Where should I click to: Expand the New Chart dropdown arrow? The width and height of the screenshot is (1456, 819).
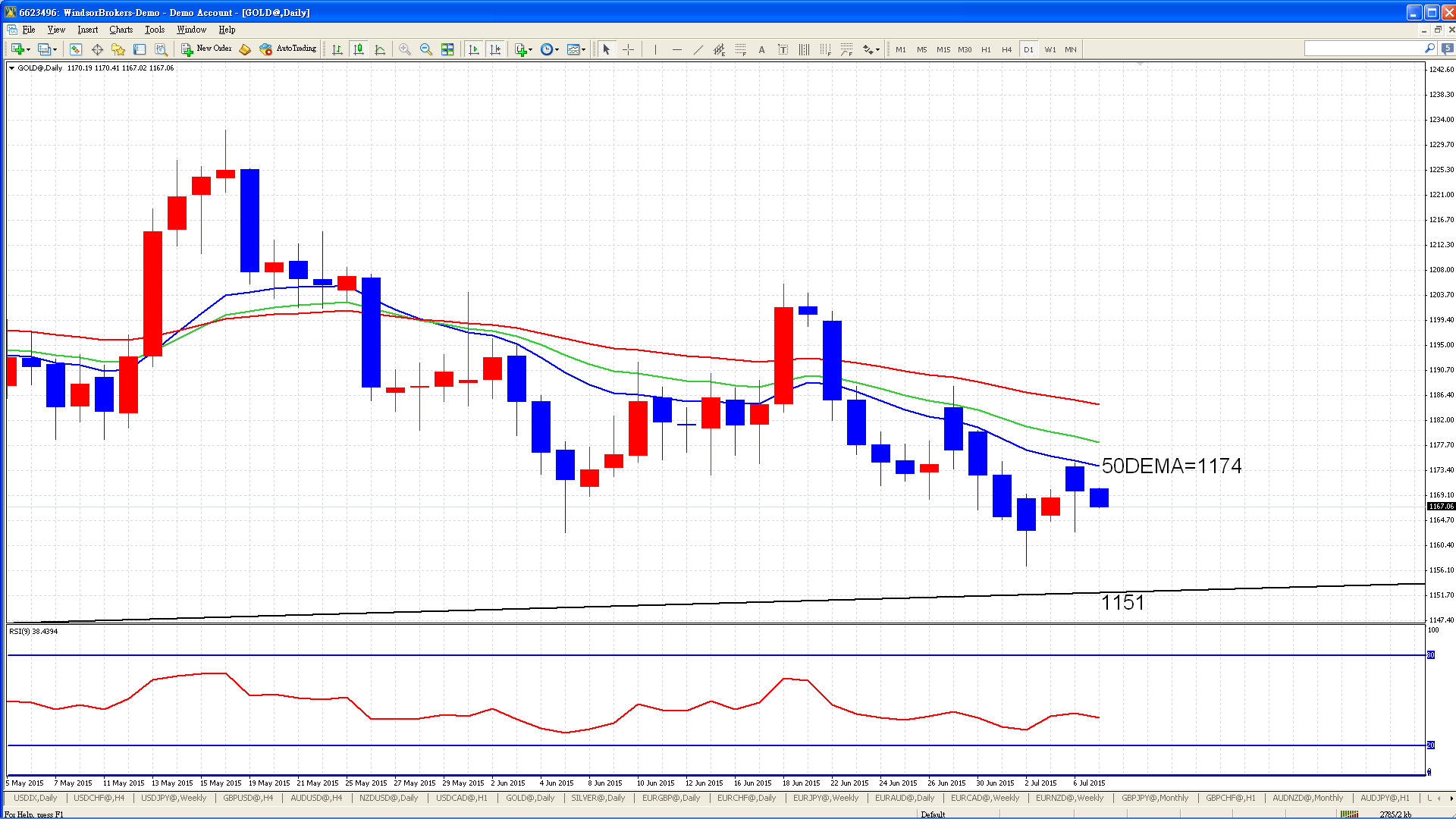coord(29,50)
